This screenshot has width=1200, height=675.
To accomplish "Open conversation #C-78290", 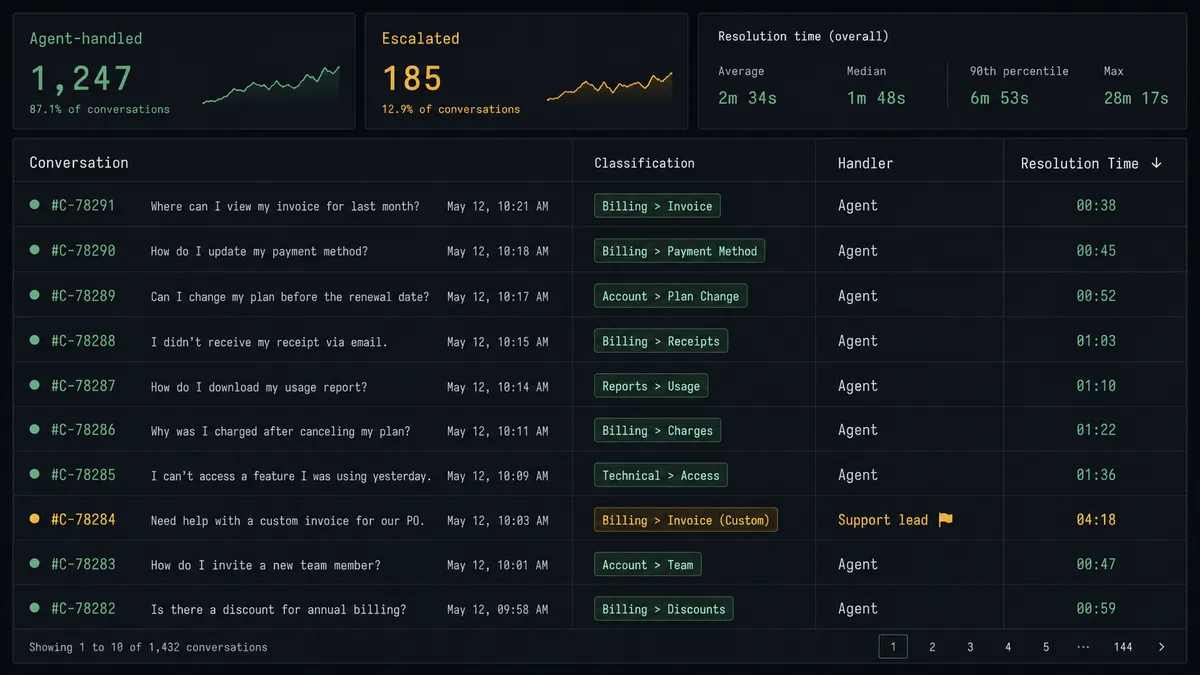I will 83,250.
